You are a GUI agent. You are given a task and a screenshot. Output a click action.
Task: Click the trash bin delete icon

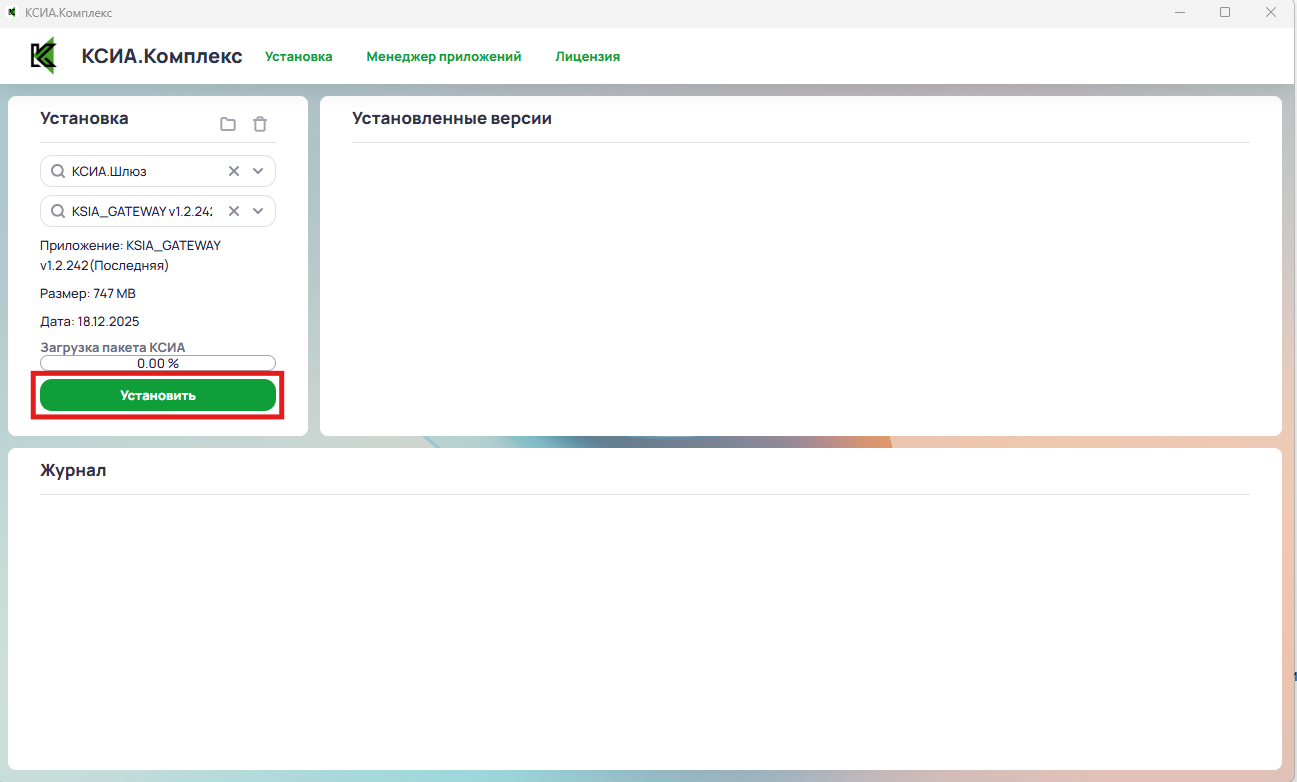point(260,124)
